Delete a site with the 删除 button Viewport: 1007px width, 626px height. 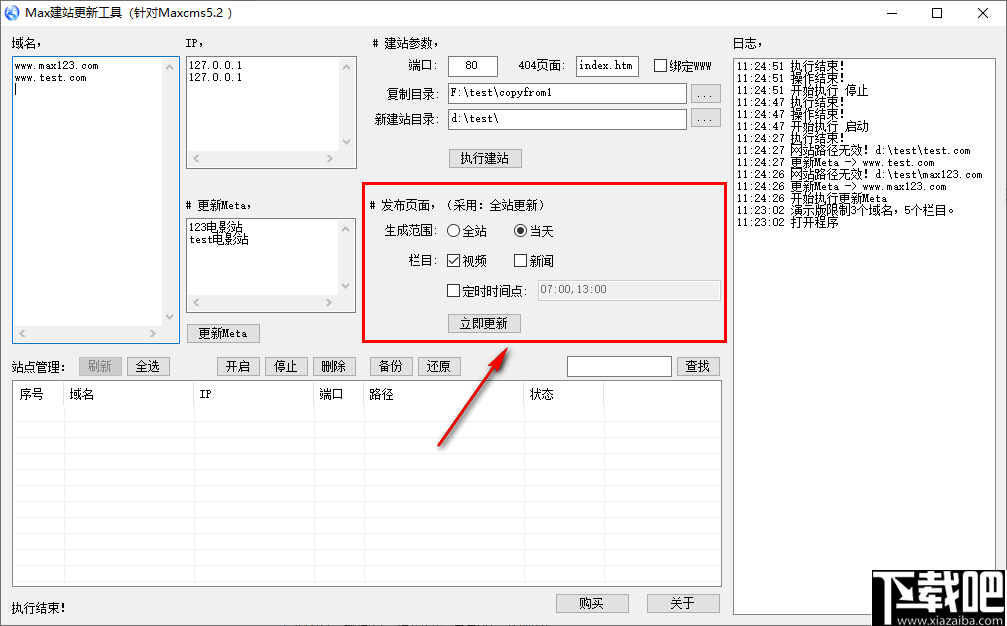(x=334, y=366)
